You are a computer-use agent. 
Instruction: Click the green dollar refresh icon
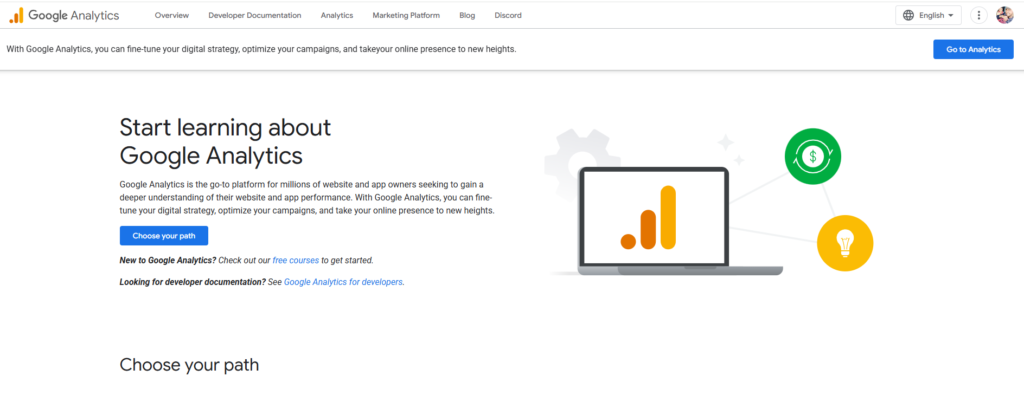point(814,156)
